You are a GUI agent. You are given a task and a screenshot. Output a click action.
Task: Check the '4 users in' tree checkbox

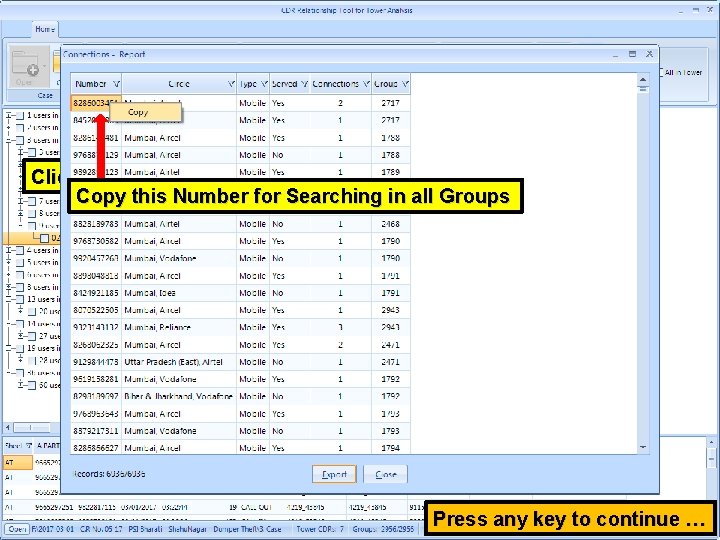[20, 251]
